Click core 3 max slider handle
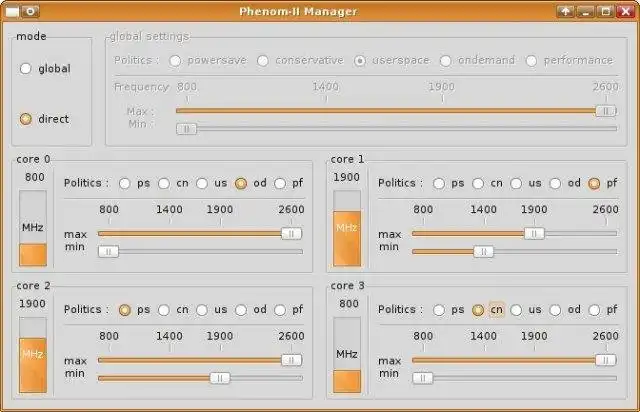This screenshot has width=640, height=412. 606,360
